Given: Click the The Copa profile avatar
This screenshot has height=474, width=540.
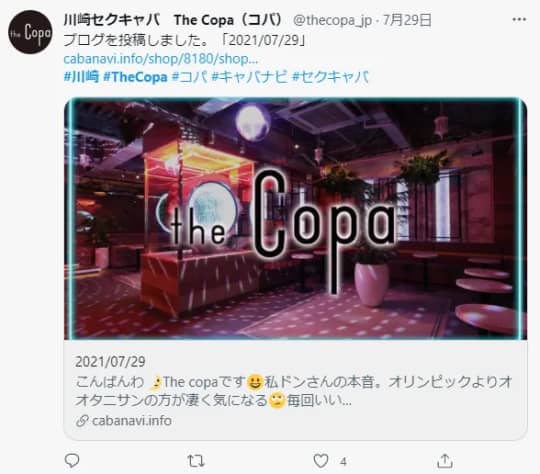Looking at the screenshot, I should tap(30, 32).
